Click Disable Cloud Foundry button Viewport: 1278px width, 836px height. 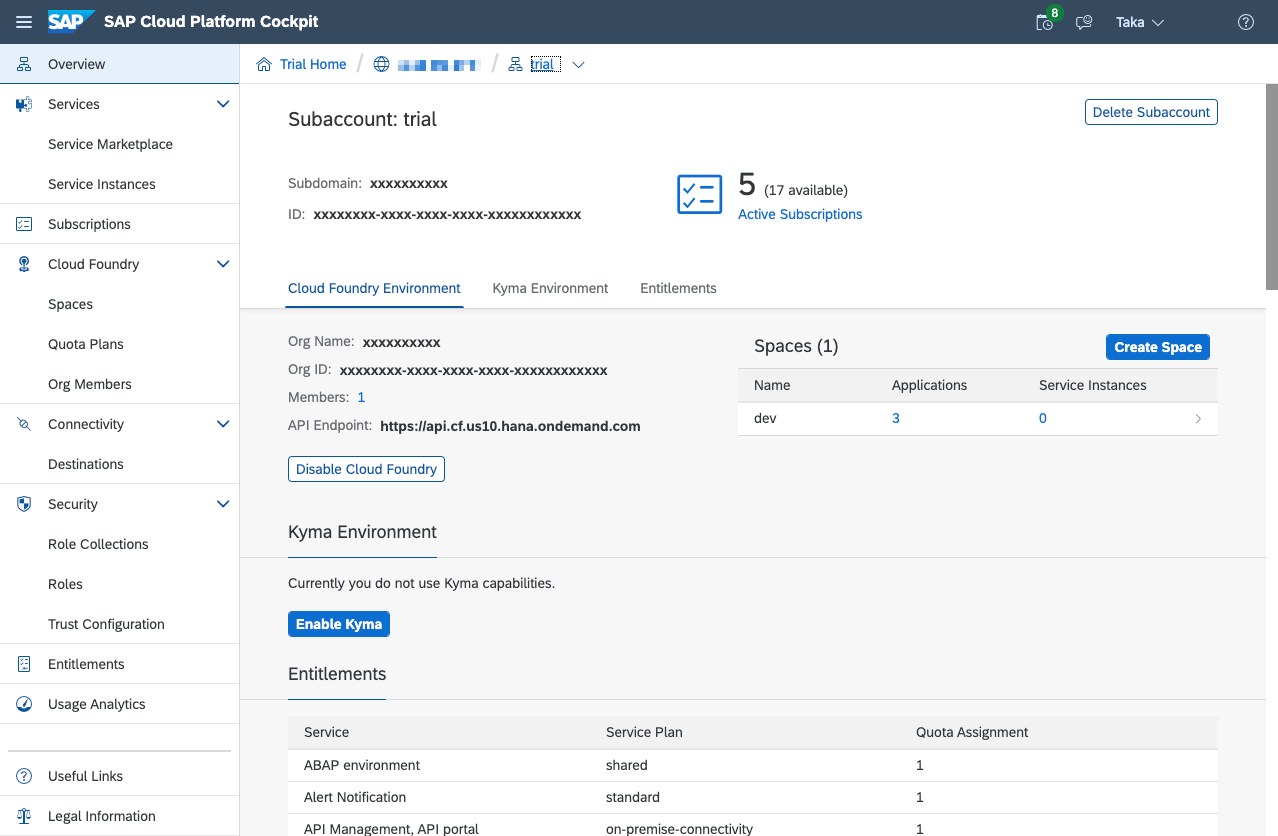[366, 469]
